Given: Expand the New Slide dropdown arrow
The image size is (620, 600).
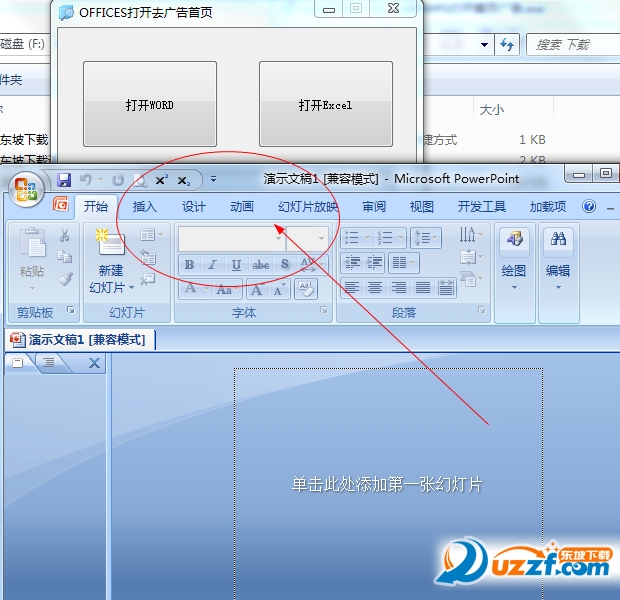Looking at the screenshot, I should (x=131, y=288).
